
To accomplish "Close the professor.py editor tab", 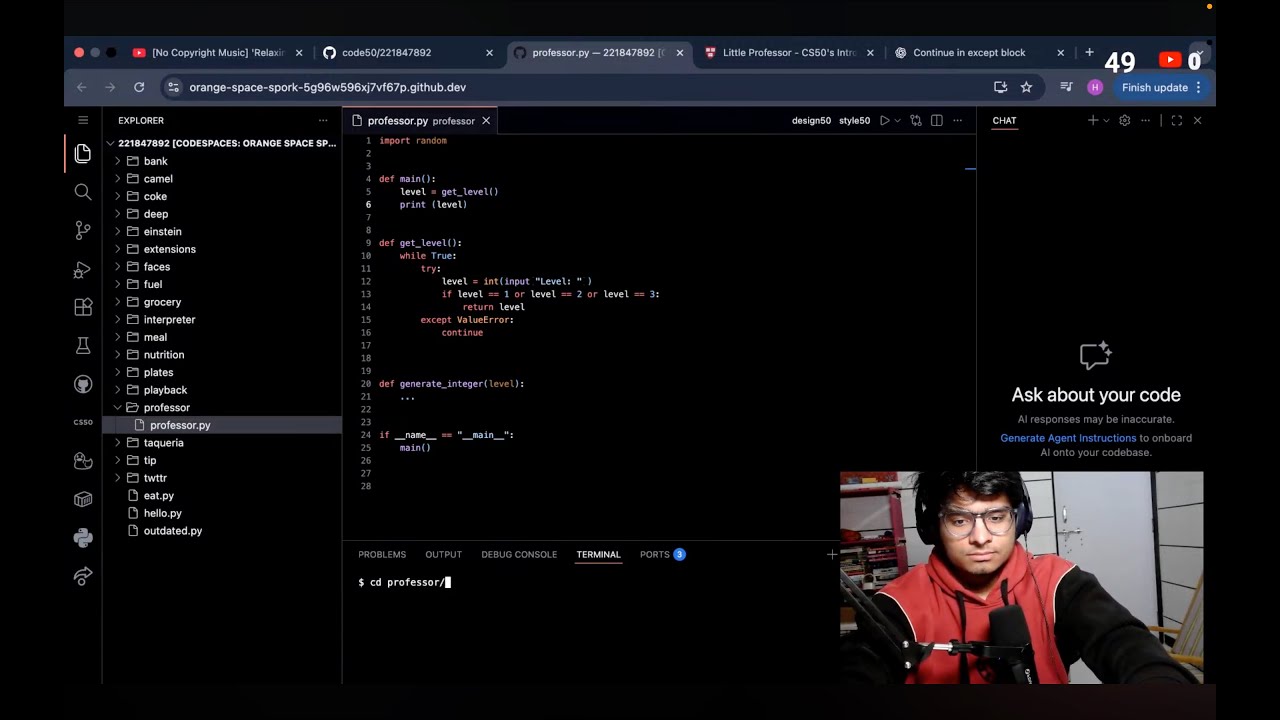I will click(x=486, y=120).
